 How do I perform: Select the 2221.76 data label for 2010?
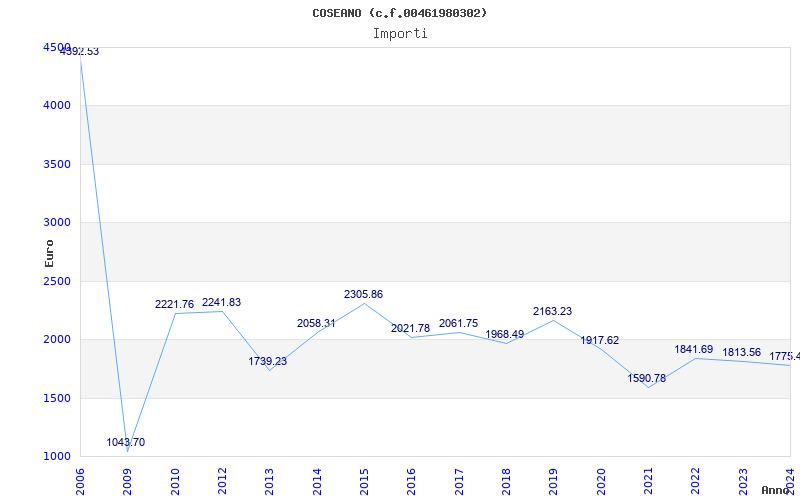point(174,305)
